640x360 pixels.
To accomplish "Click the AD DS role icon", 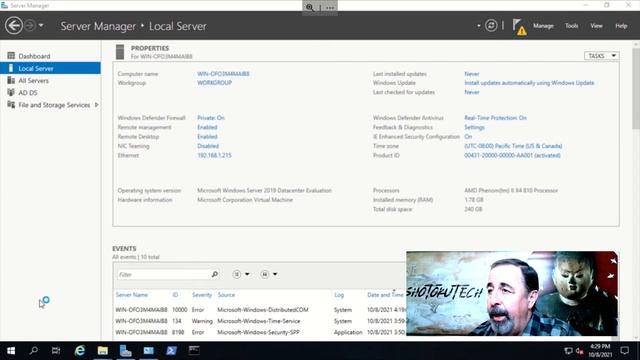I will tap(11, 92).
